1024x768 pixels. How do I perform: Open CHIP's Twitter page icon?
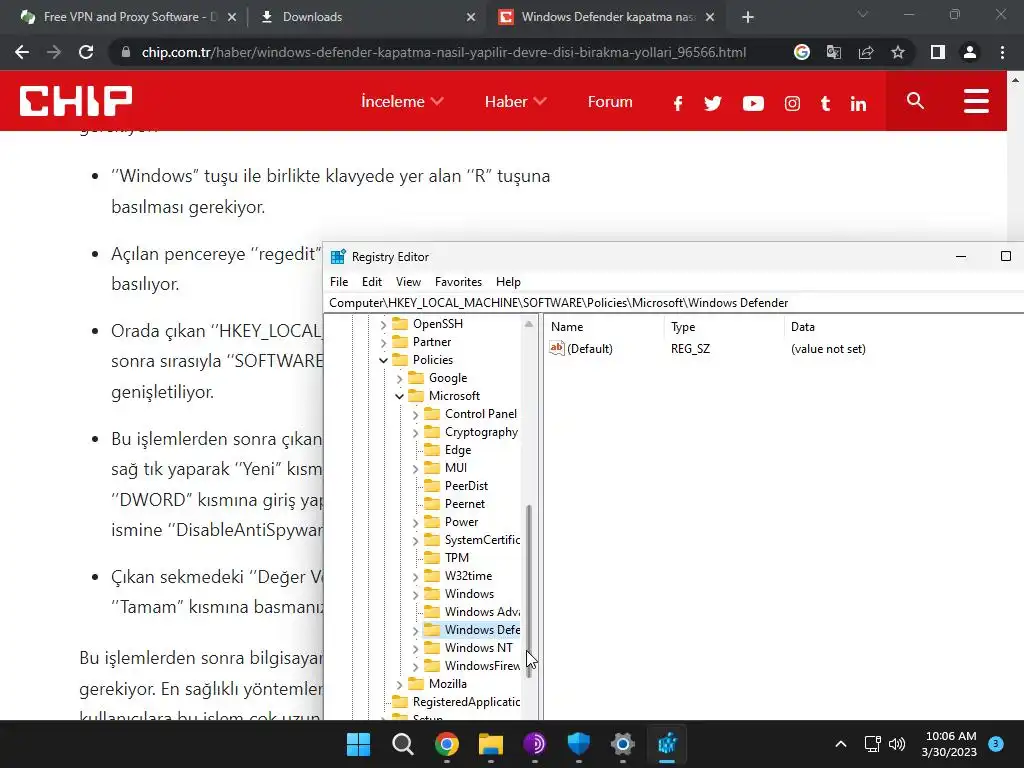point(712,103)
